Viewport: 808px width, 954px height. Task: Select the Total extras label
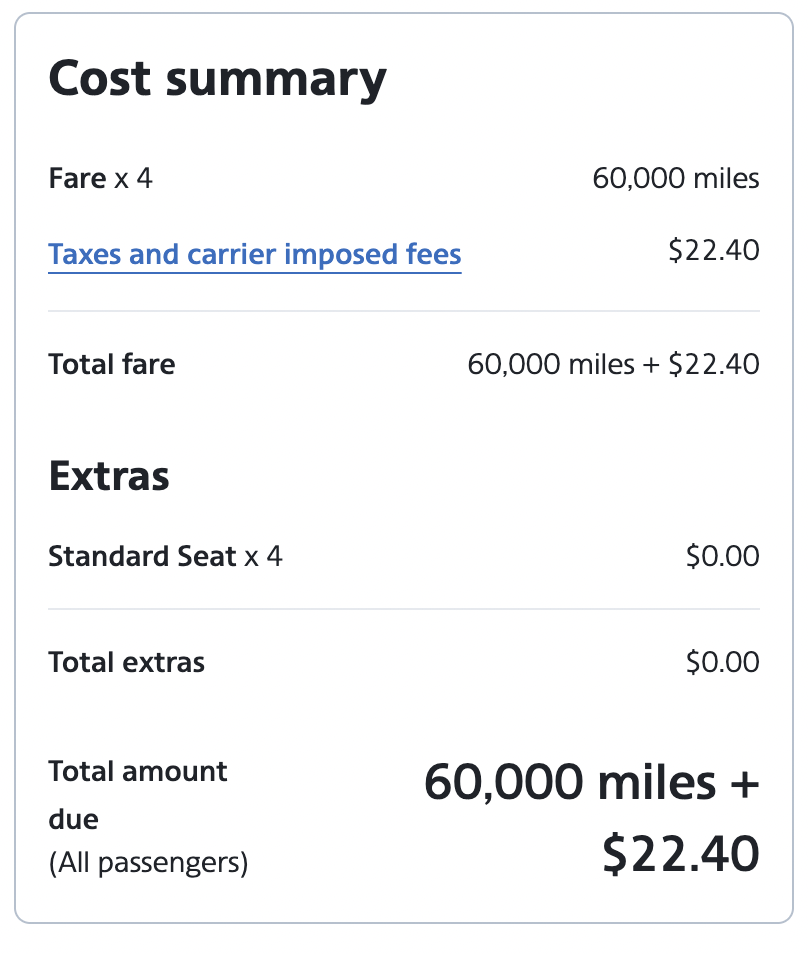tap(126, 662)
